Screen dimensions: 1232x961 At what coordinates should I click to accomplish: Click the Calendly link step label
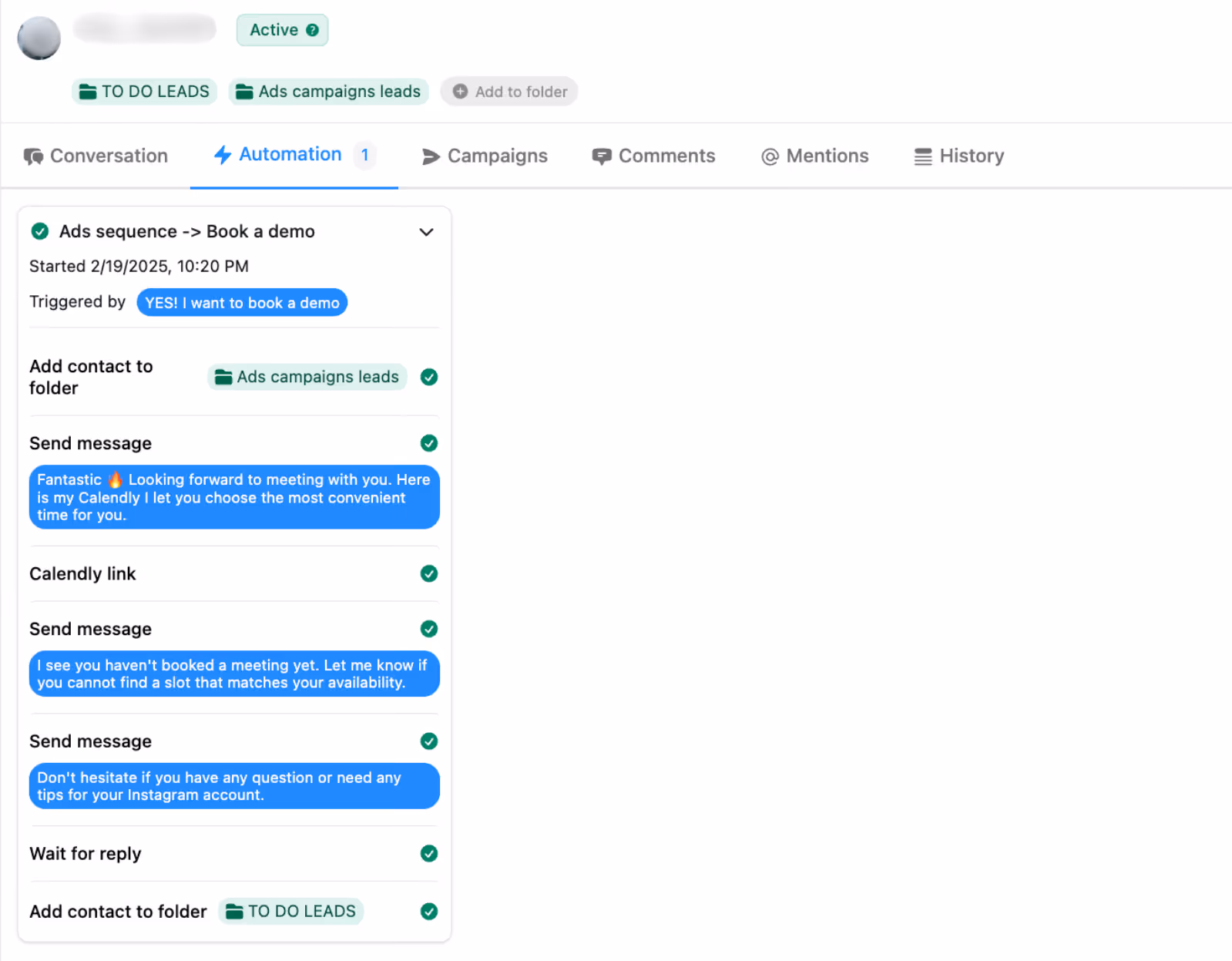click(82, 574)
